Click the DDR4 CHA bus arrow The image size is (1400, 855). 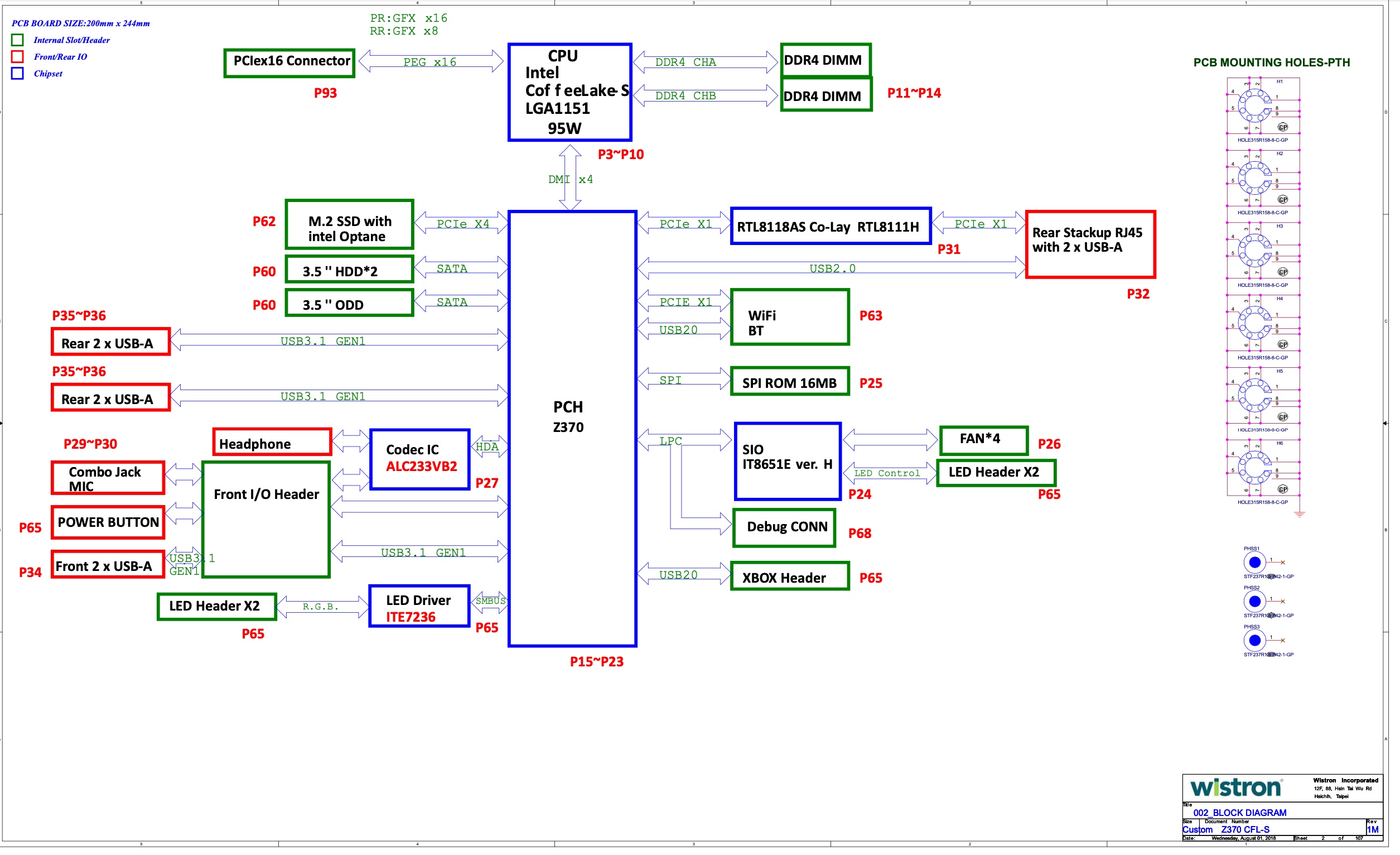[x=704, y=61]
